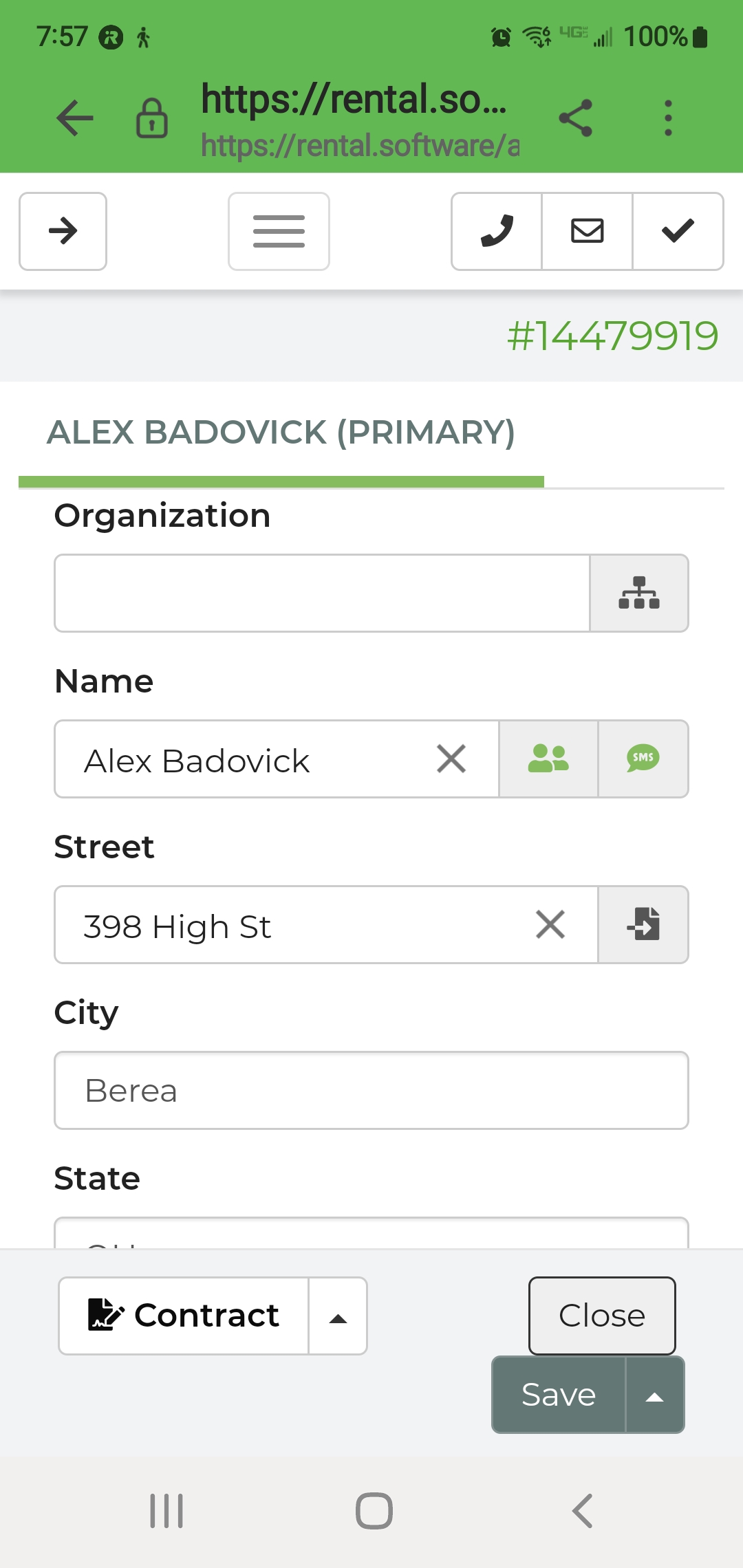Clear the Street field with X
This screenshot has width=743, height=1568.
(550, 924)
